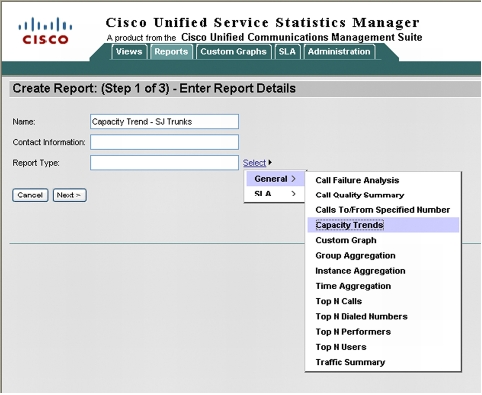Switch to the Reports tab
This screenshot has width=482, height=395.
[171, 52]
